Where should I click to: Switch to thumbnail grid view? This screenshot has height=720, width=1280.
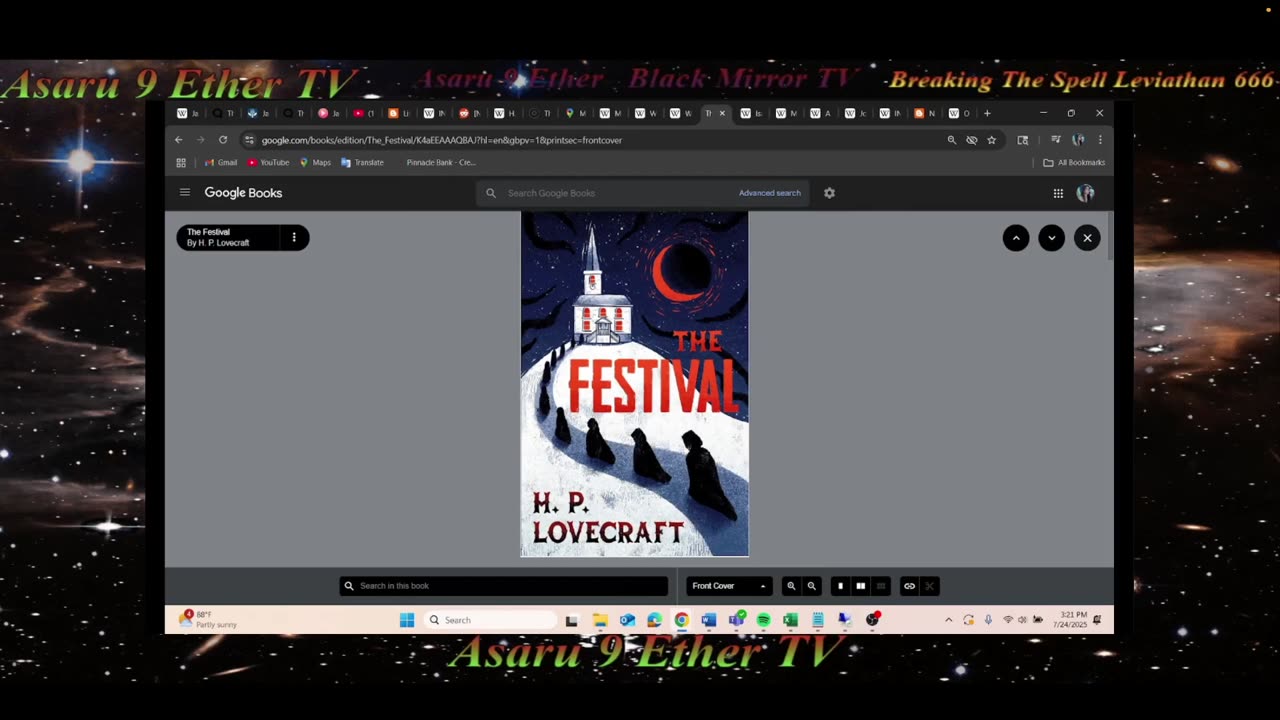click(881, 586)
